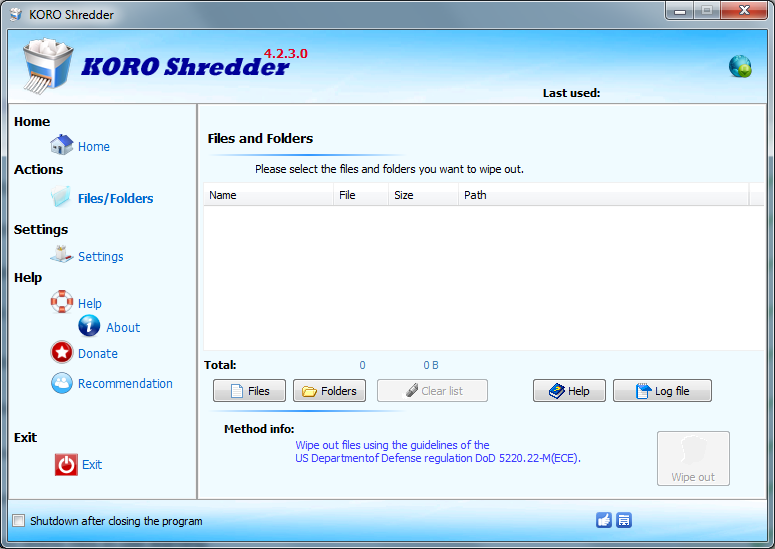Click the disabled Clear list button

(x=432, y=391)
